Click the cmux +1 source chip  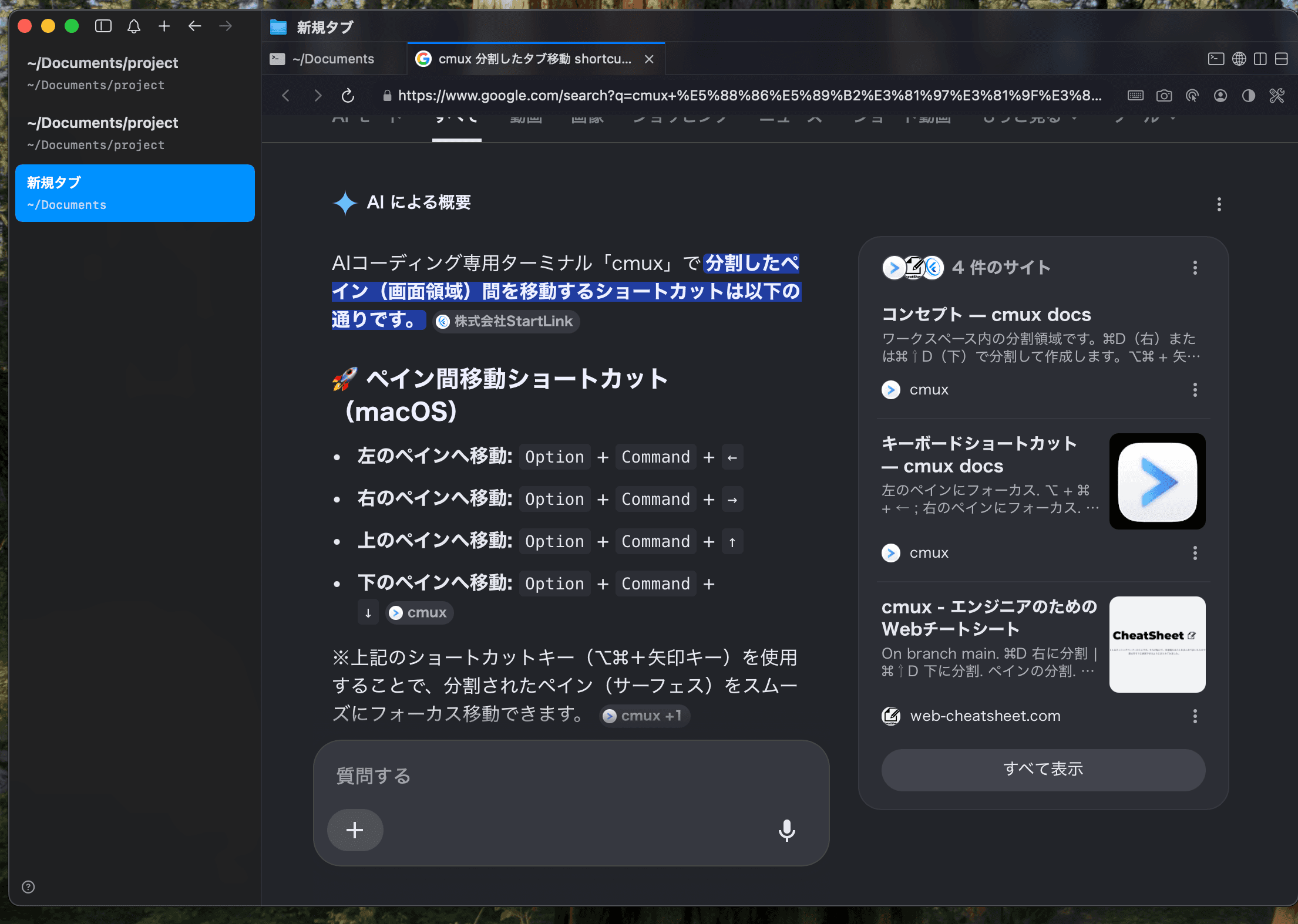(x=644, y=716)
